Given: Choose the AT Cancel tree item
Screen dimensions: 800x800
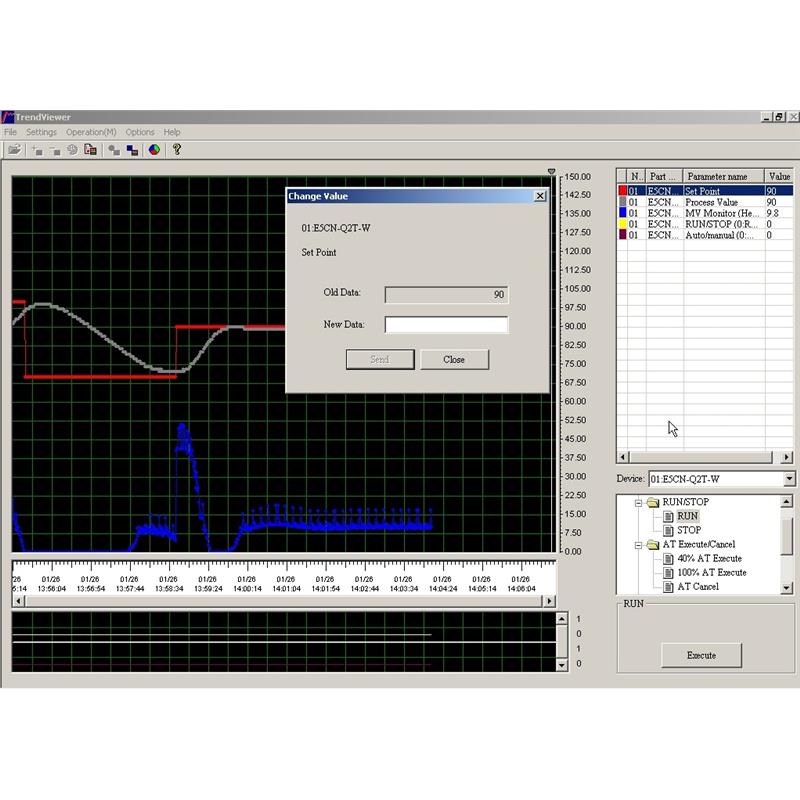Looking at the screenshot, I should pyautogui.click(x=698, y=587).
